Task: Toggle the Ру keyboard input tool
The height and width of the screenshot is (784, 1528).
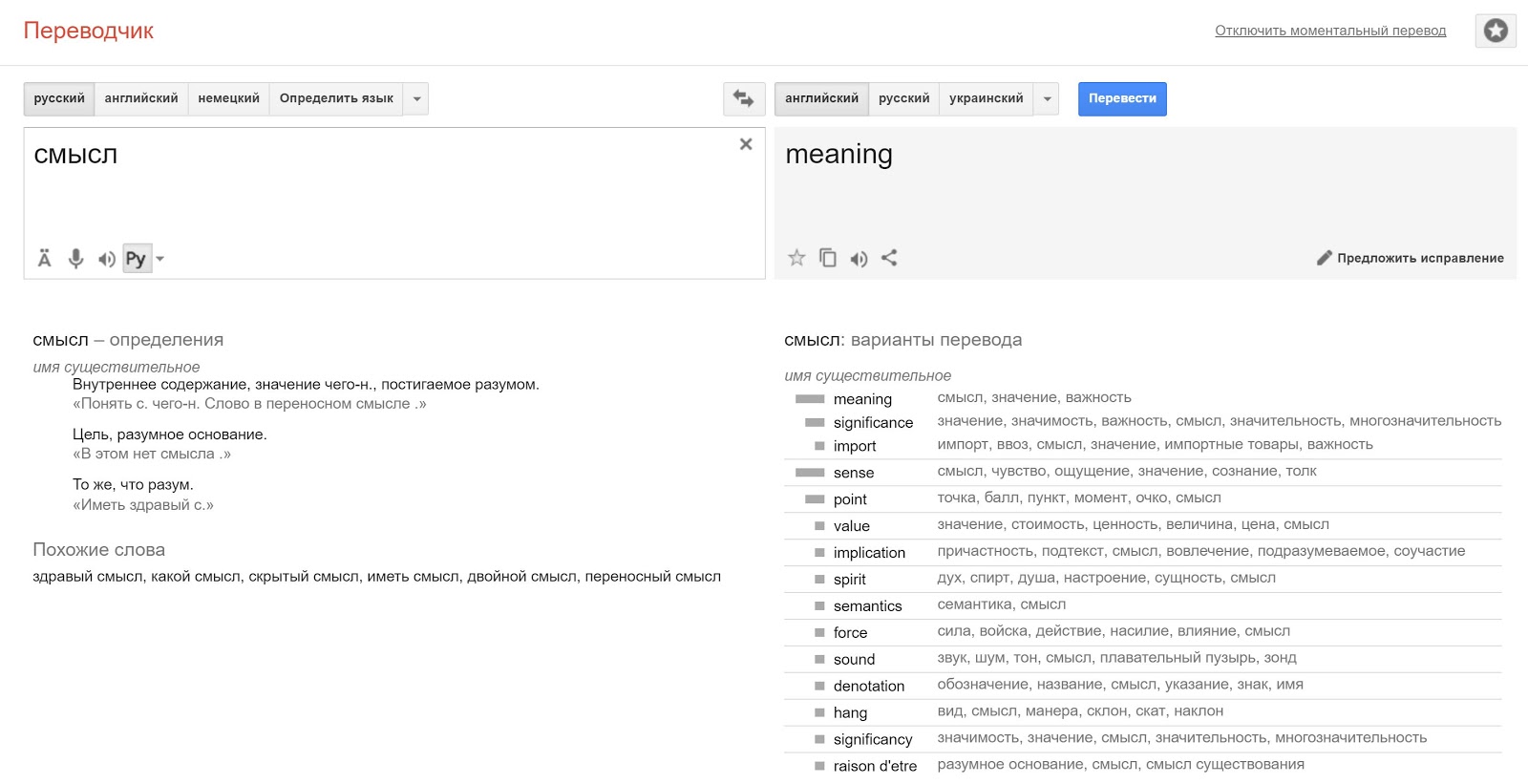Action: click(x=136, y=259)
